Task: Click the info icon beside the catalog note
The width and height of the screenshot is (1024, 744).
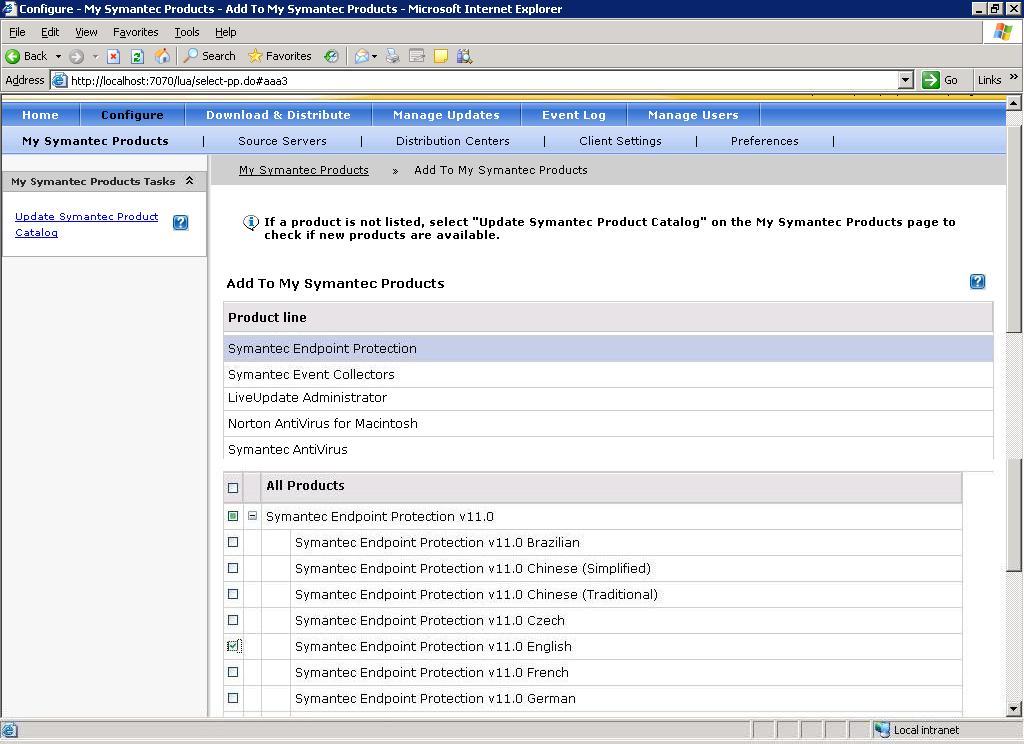Action: coord(251,223)
